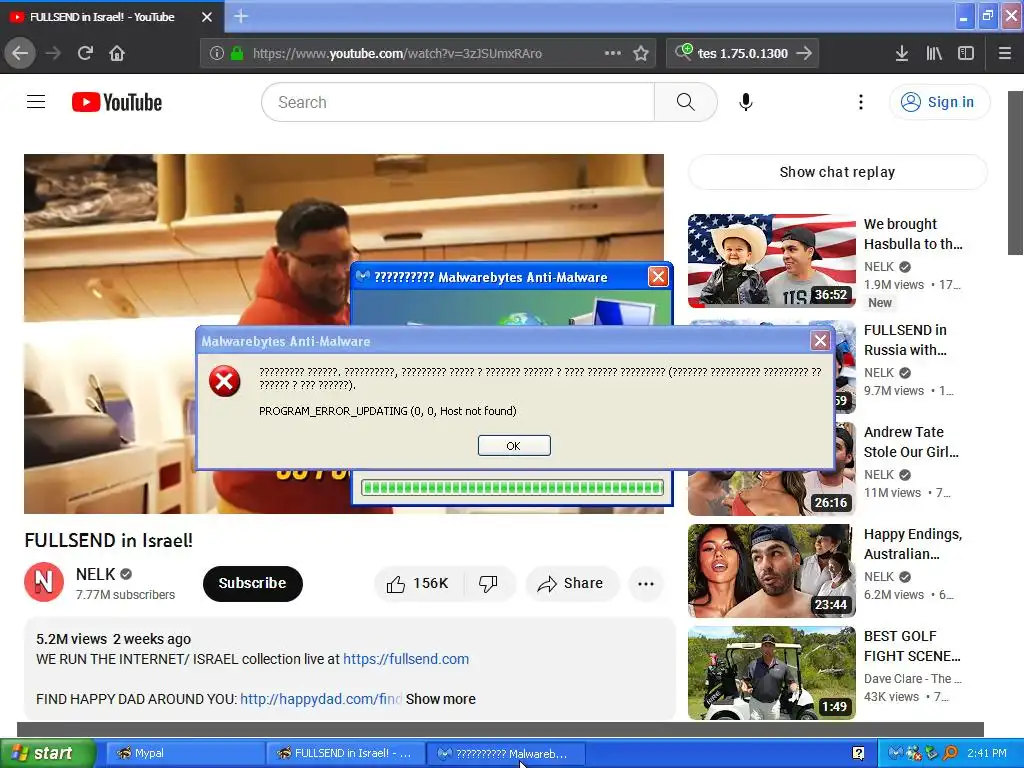Viewport: 1024px width, 768px height.
Task: Open browser downloads panel
Action: 902,53
